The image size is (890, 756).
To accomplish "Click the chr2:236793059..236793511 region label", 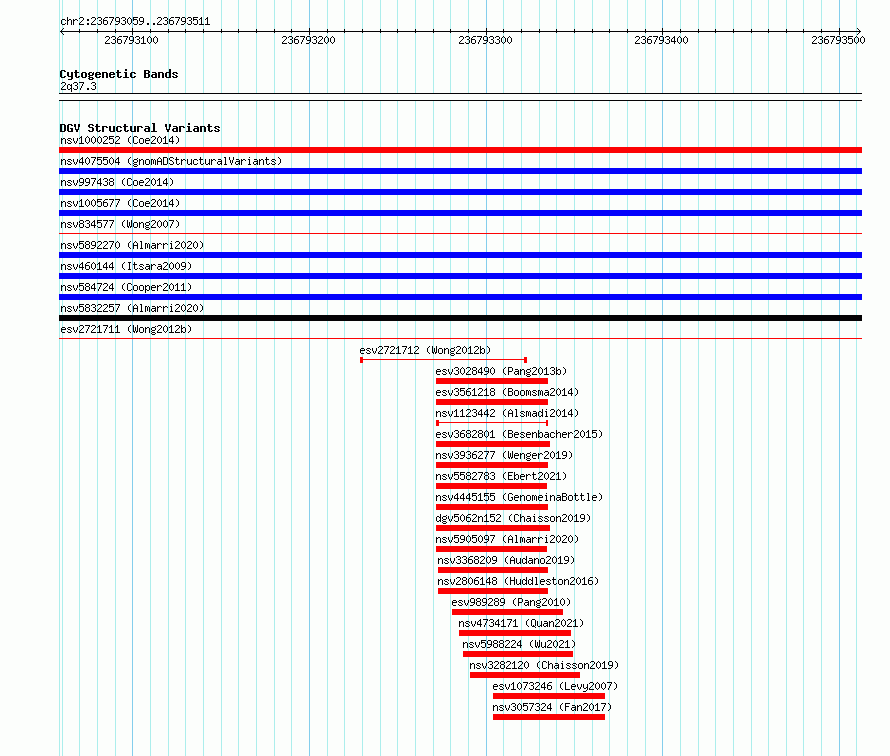I will click(x=135, y=22).
